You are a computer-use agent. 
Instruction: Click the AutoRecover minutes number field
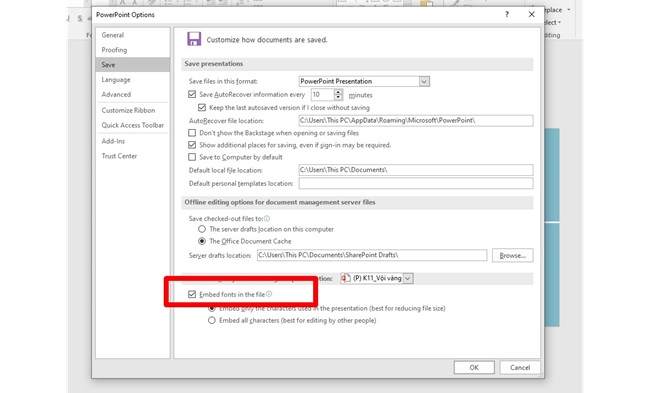tap(322, 95)
